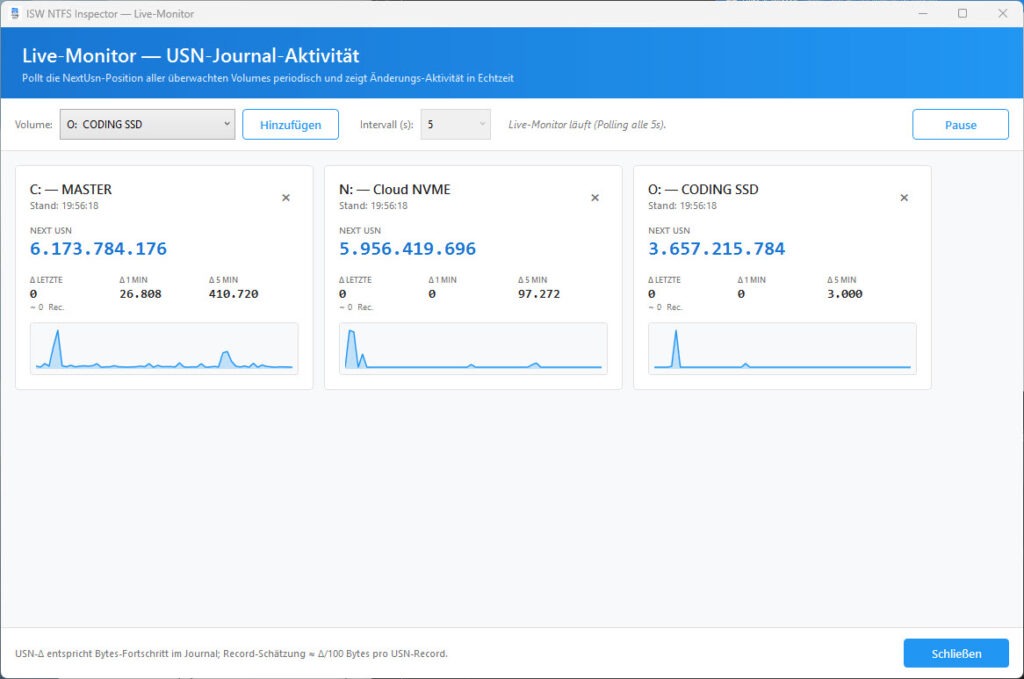The image size is (1024, 679).
Task: Maximize the Live-Monitor window
Action: pos(962,13)
